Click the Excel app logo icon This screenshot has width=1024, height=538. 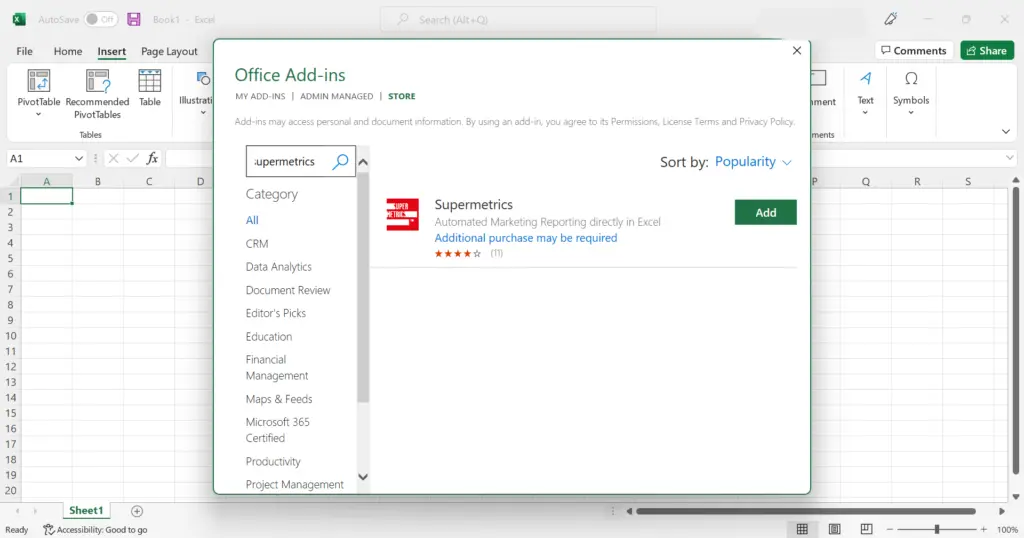point(19,20)
